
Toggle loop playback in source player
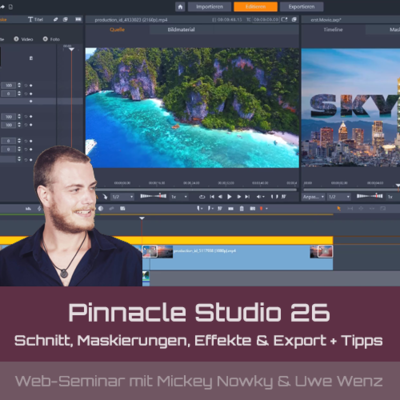point(202,197)
